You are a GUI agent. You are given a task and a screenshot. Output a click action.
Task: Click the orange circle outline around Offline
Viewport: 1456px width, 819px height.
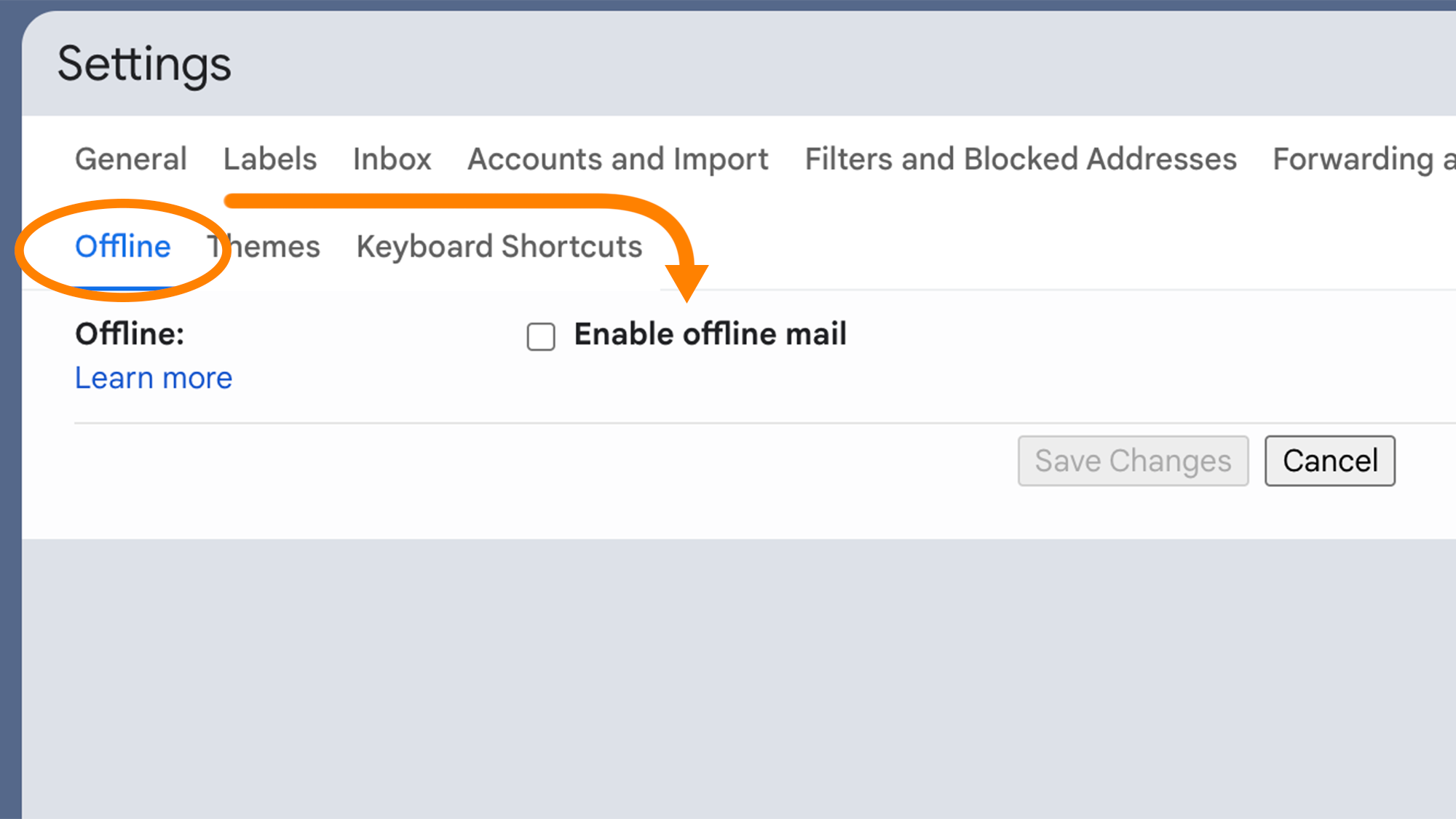point(22,251)
